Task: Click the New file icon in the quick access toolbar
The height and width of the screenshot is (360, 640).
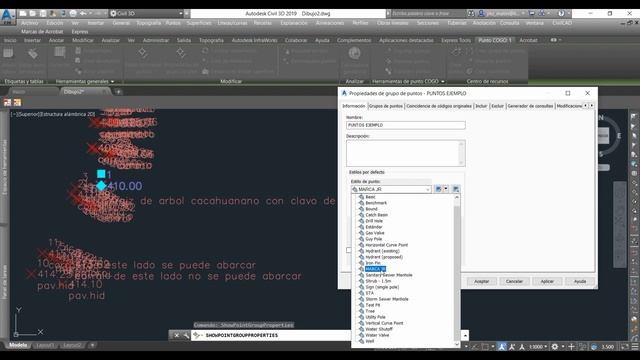Action: click(x=23, y=13)
